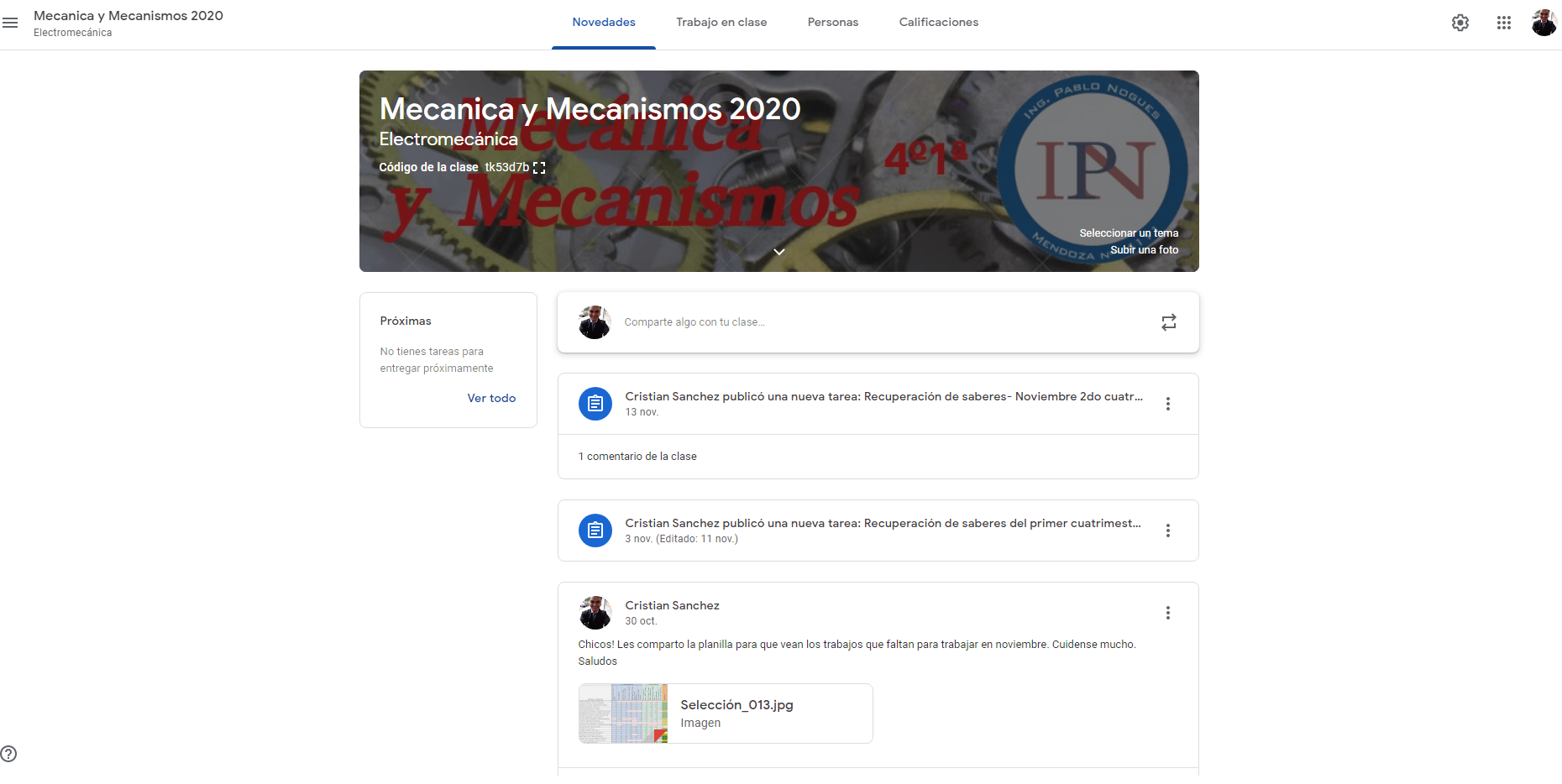Open assignment icon for Noviembre 2do cuatrimestre task
This screenshot has height=784, width=1562.
point(595,404)
